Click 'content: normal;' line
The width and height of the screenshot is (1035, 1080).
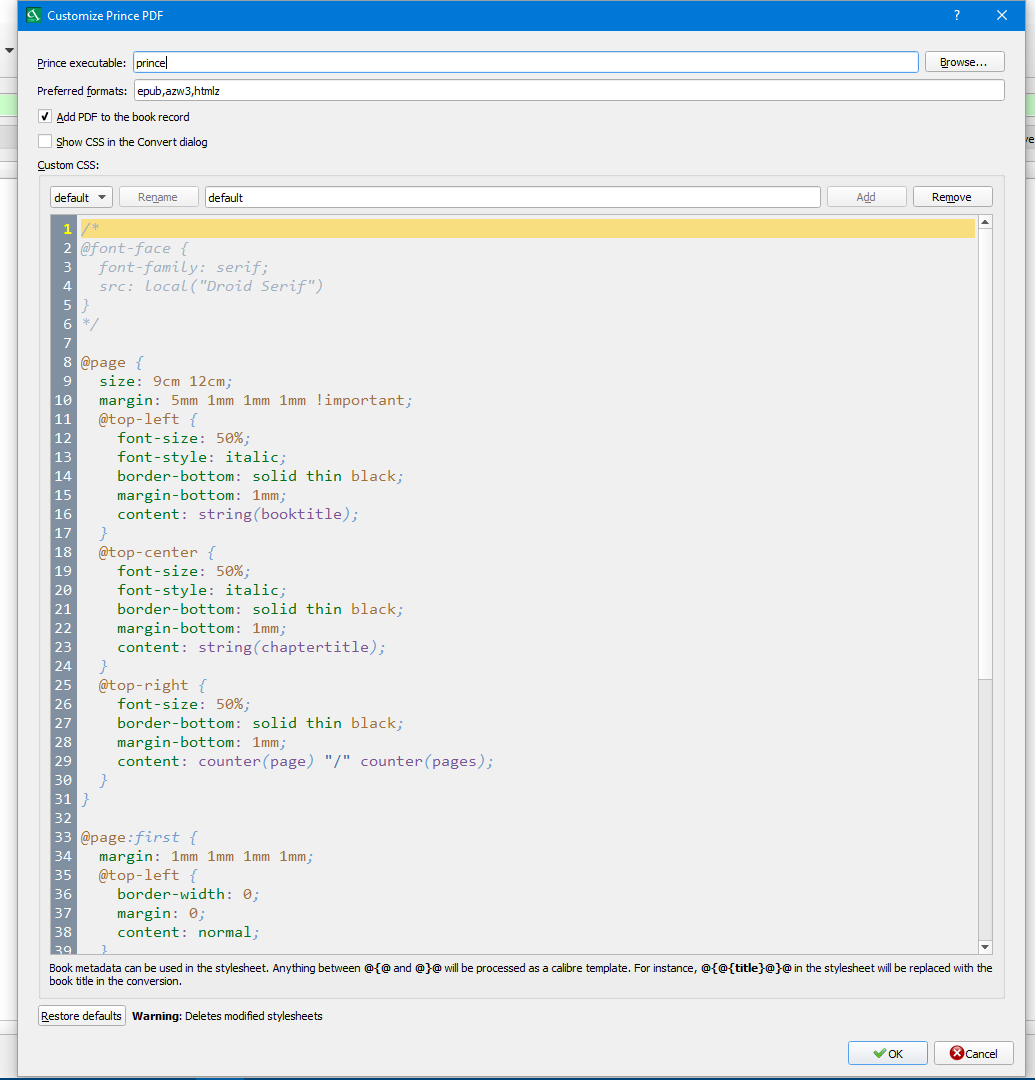tap(188, 932)
